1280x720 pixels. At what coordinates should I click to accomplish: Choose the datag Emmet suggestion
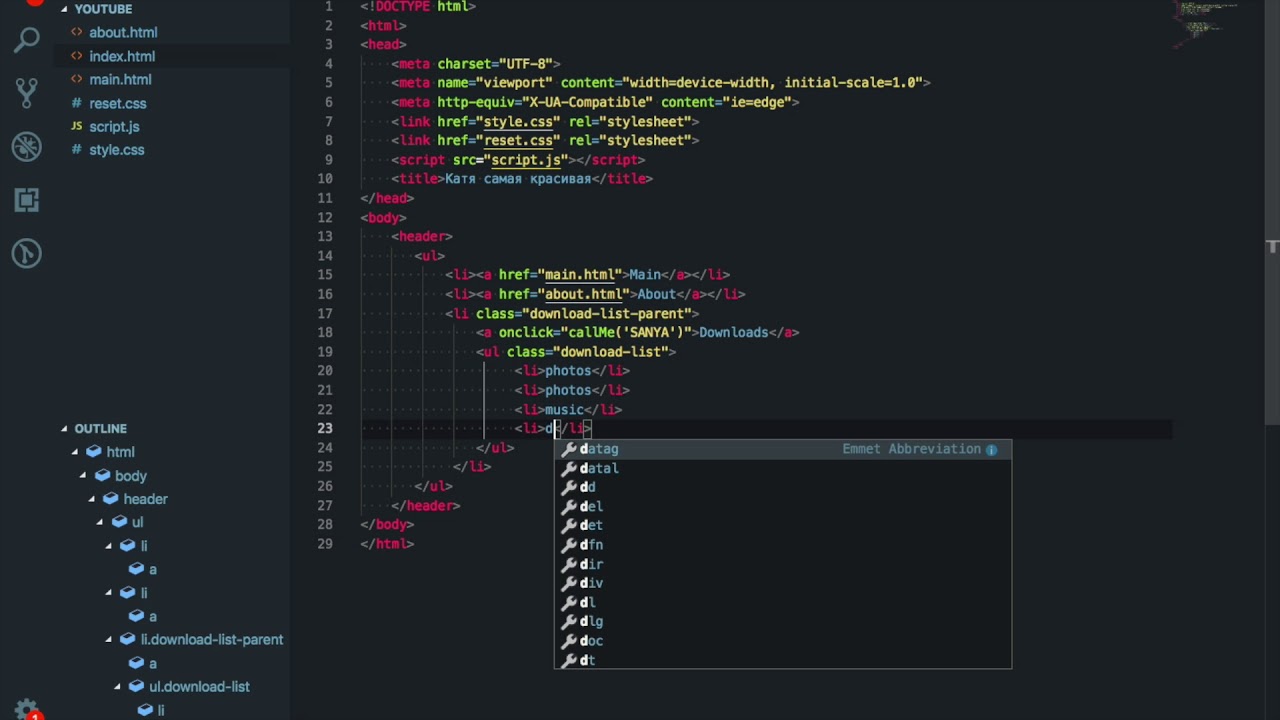pos(783,449)
